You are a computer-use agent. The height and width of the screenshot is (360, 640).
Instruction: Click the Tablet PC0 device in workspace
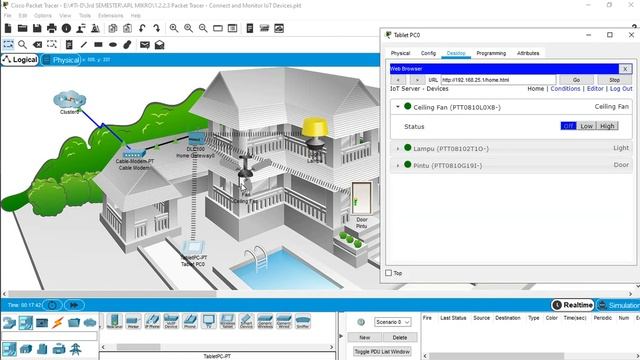[x=193, y=248]
